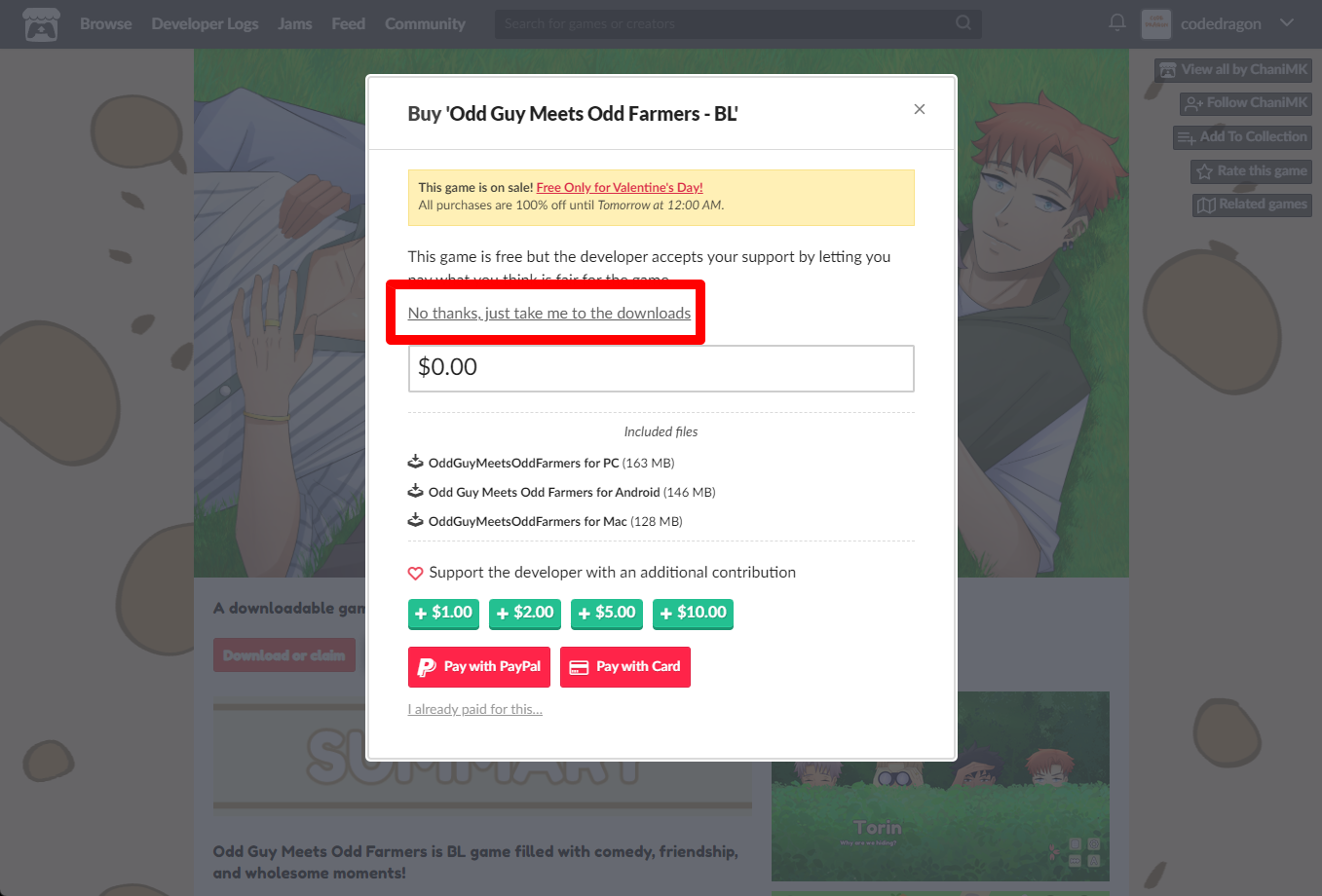Click Pay with Card button
This screenshot has height=896, width=1322.
click(625, 667)
